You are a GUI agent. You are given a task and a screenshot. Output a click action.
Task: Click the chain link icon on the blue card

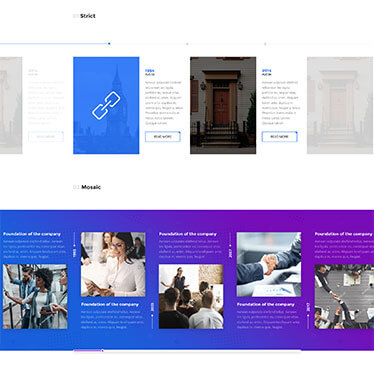click(x=106, y=105)
